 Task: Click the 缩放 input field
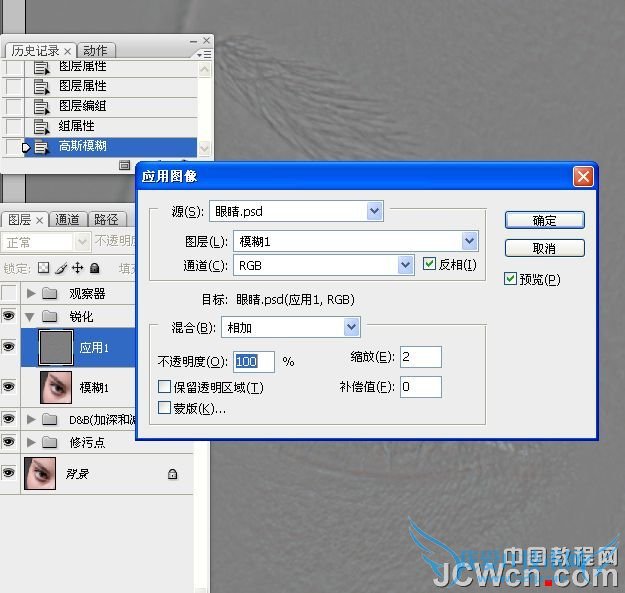(x=421, y=357)
